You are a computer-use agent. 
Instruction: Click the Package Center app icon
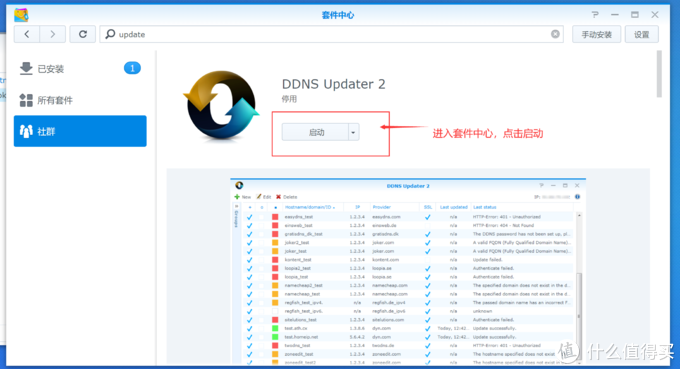(x=21, y=15)
